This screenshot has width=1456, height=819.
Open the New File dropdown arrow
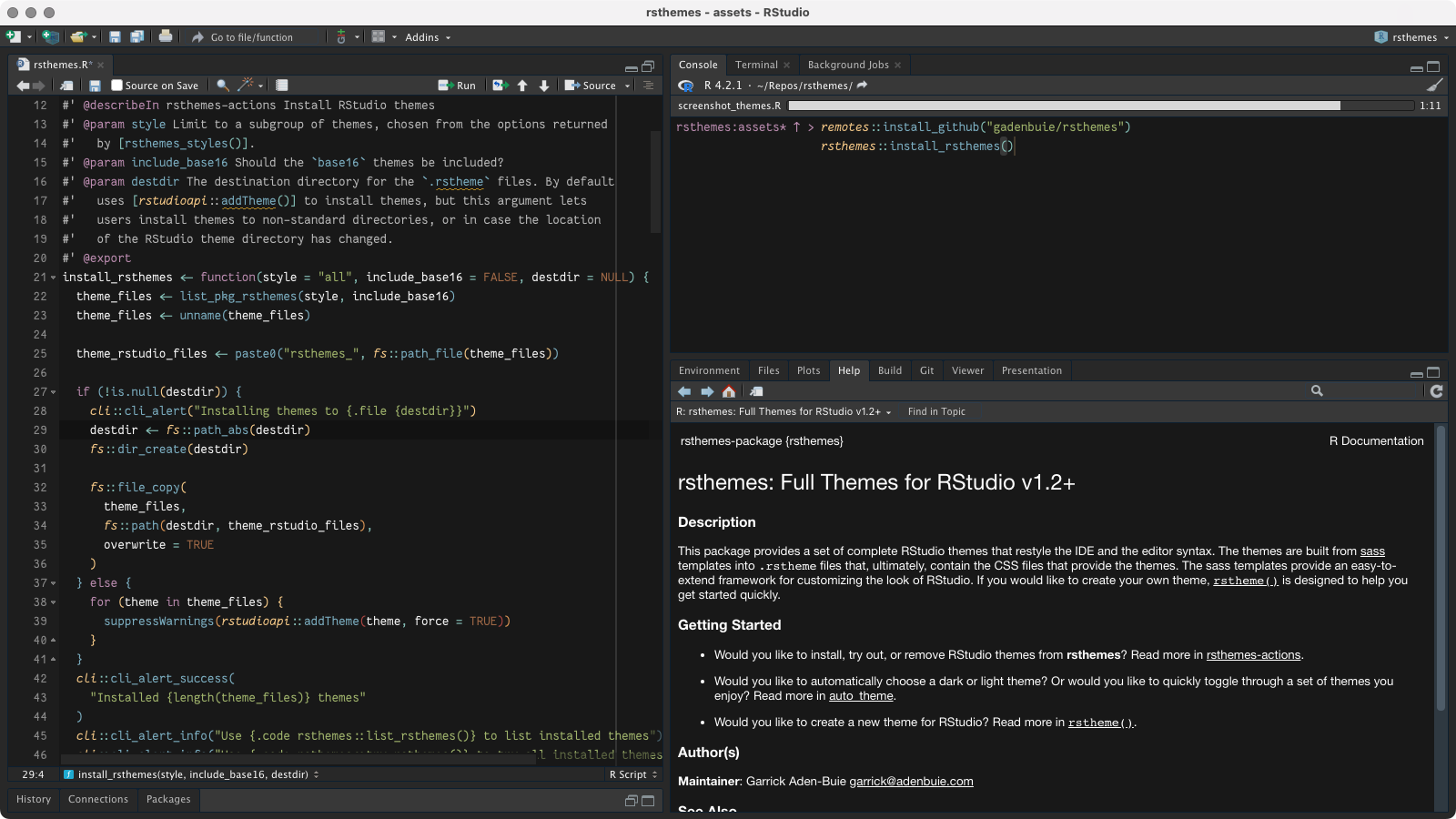pos(29,37)
